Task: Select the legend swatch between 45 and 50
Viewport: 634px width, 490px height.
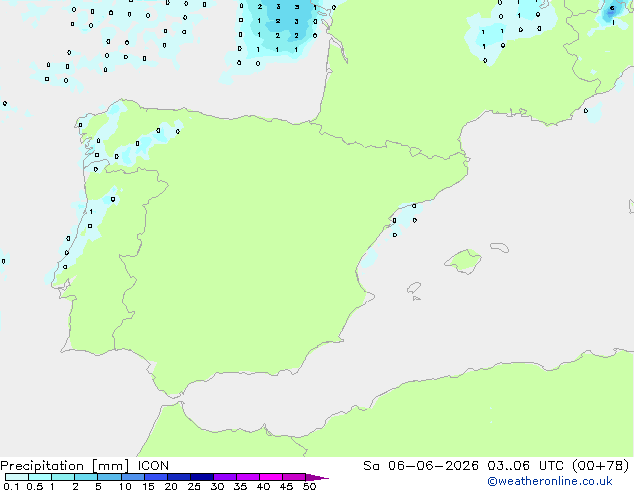Action: pos(294,477)
